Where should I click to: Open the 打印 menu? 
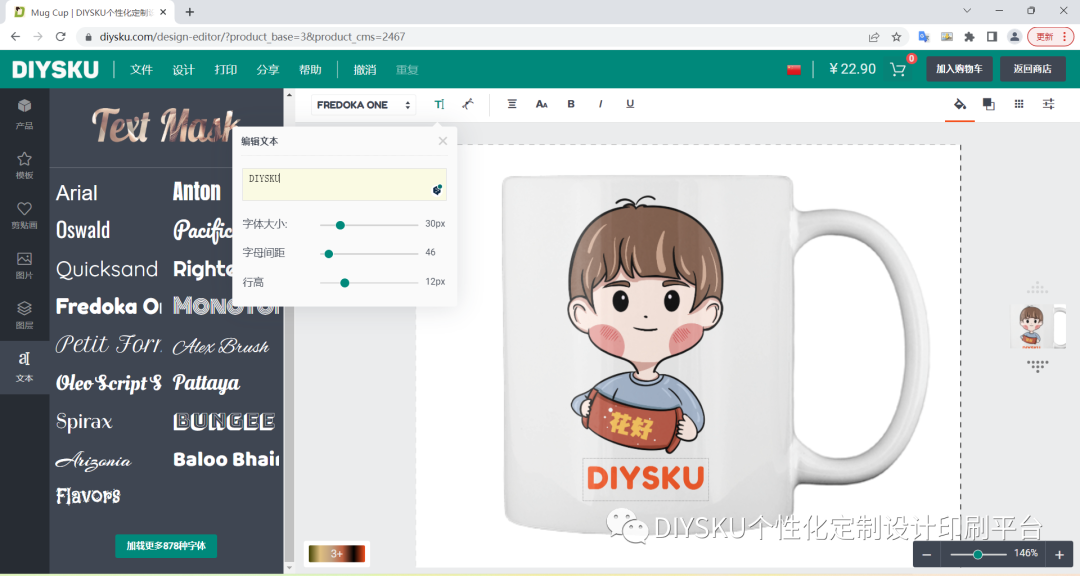tap(225, 70)
